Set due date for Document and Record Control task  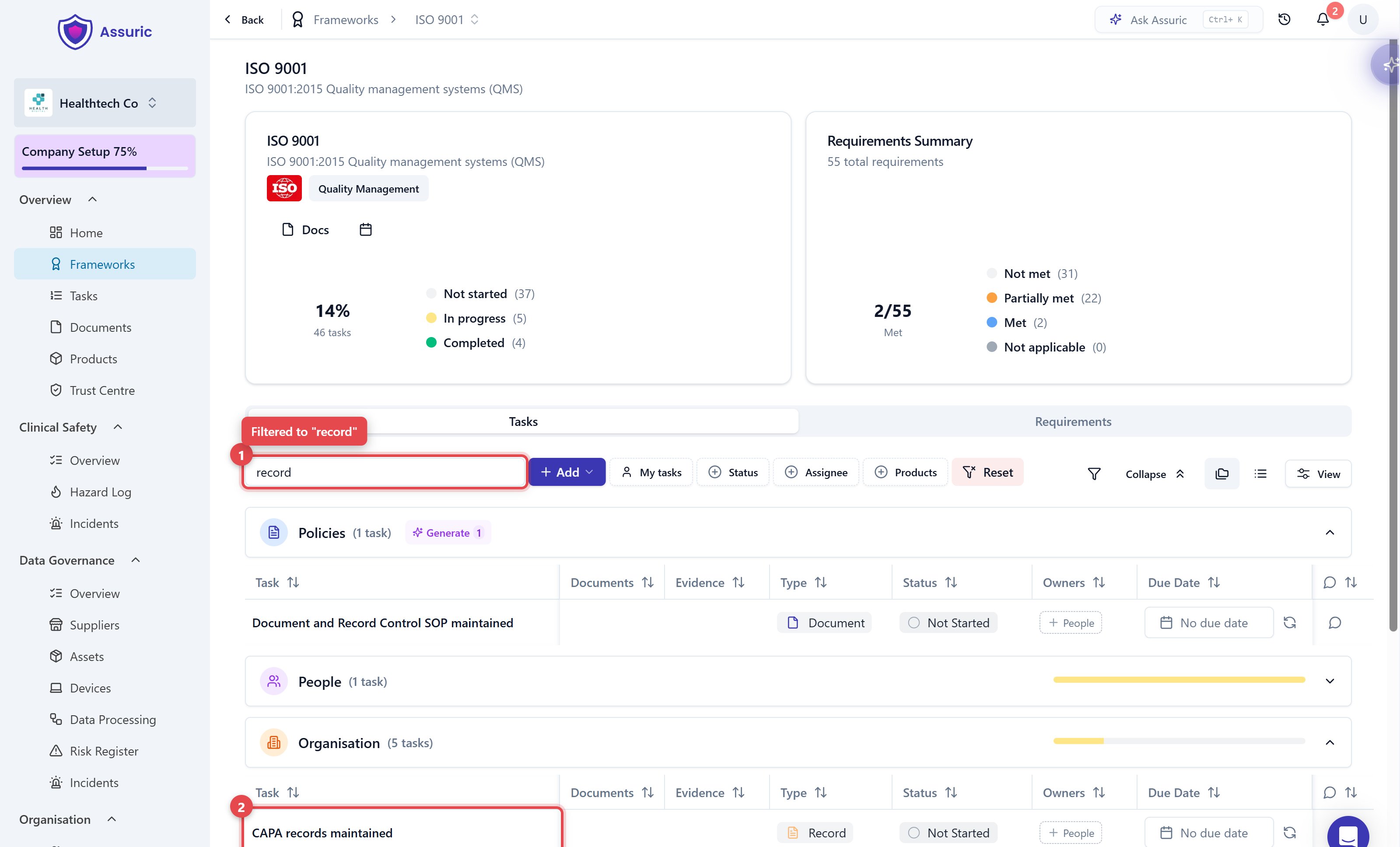click(1208, 622)
